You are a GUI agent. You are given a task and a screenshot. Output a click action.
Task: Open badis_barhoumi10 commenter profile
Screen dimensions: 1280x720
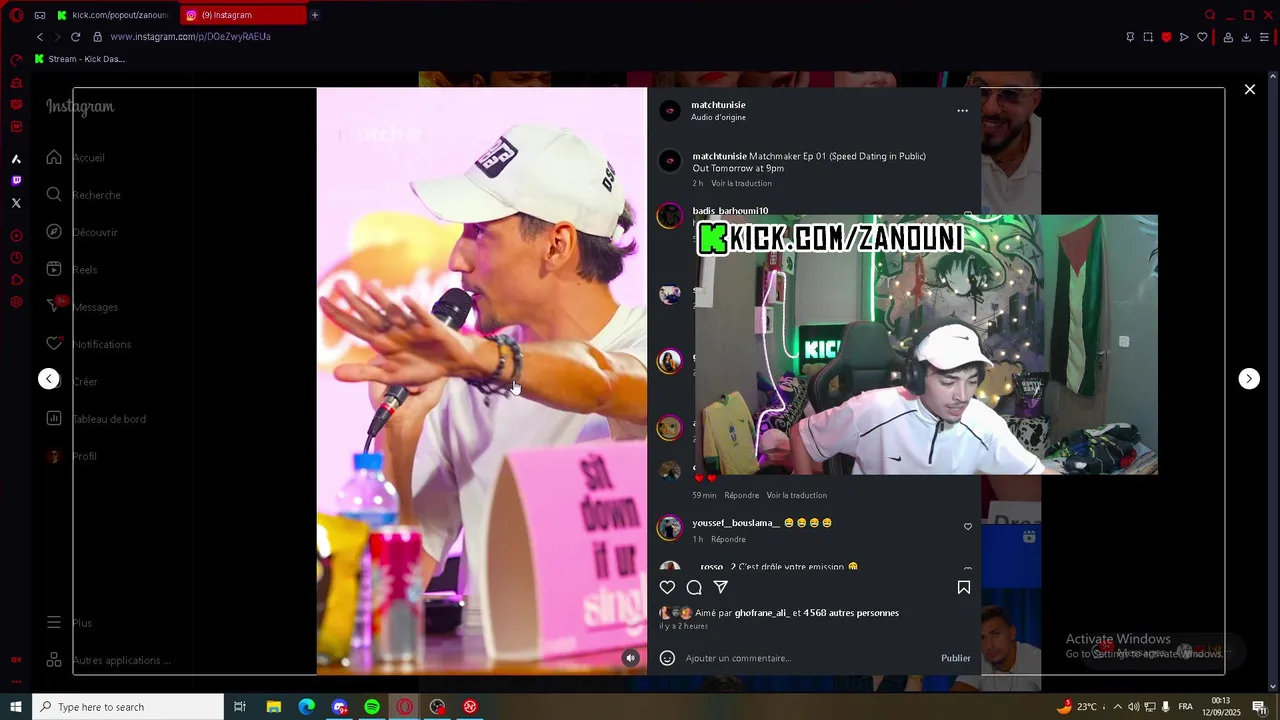730,211
